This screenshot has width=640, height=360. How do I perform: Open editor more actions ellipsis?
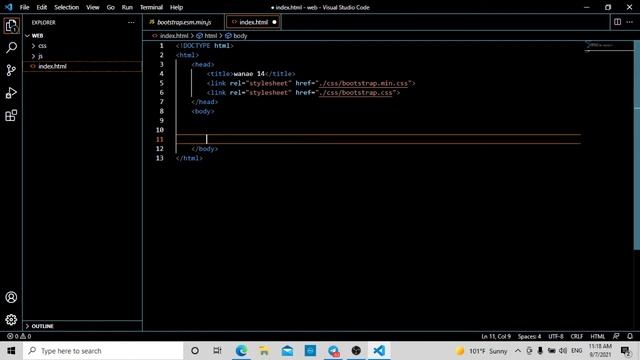tap(629, 22)
